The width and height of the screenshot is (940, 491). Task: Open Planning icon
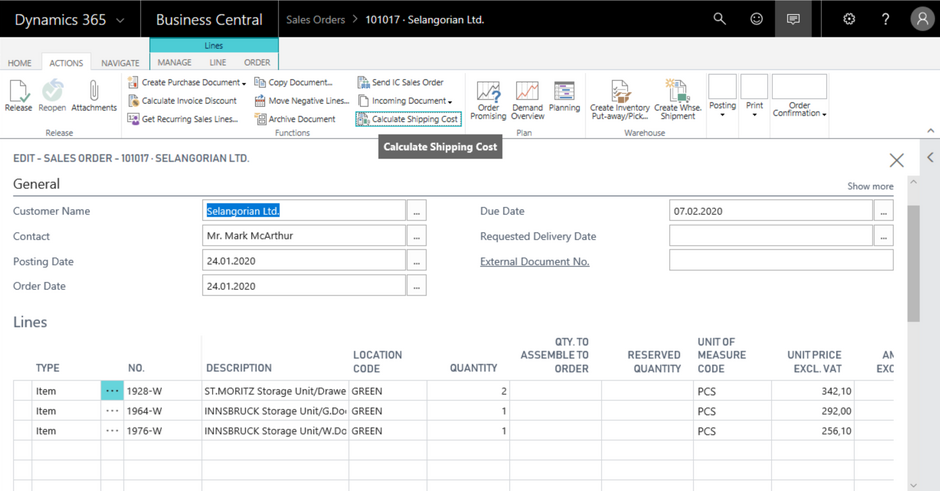[564, 91]
